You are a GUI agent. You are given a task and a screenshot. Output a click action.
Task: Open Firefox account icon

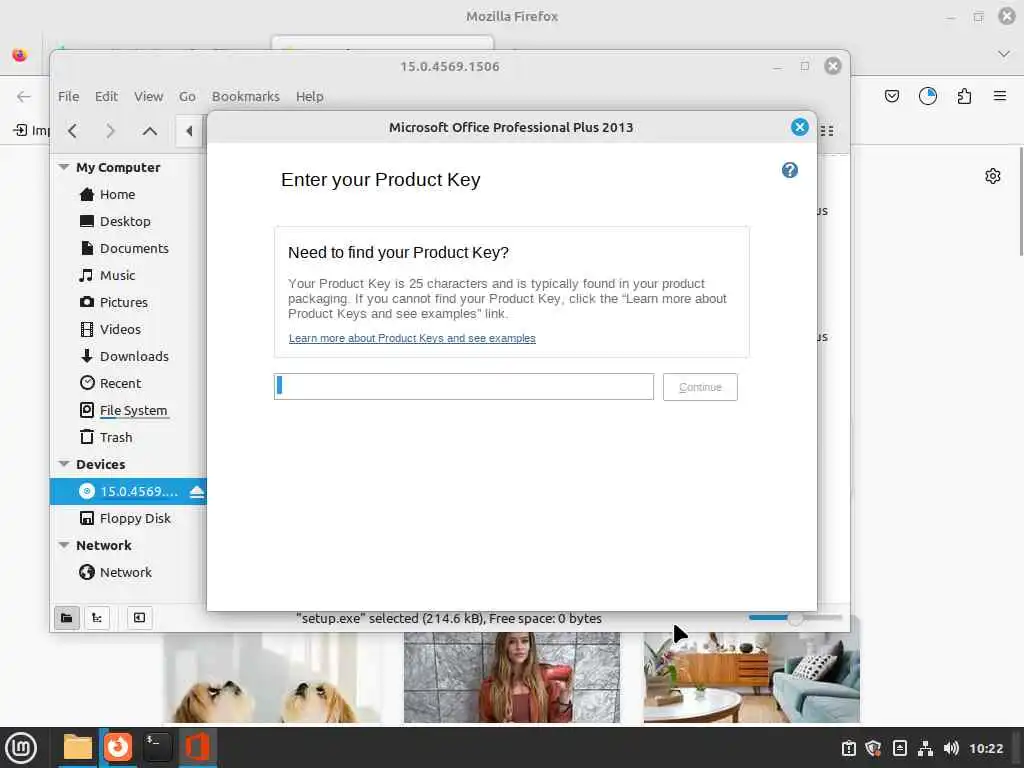(927, 97)
